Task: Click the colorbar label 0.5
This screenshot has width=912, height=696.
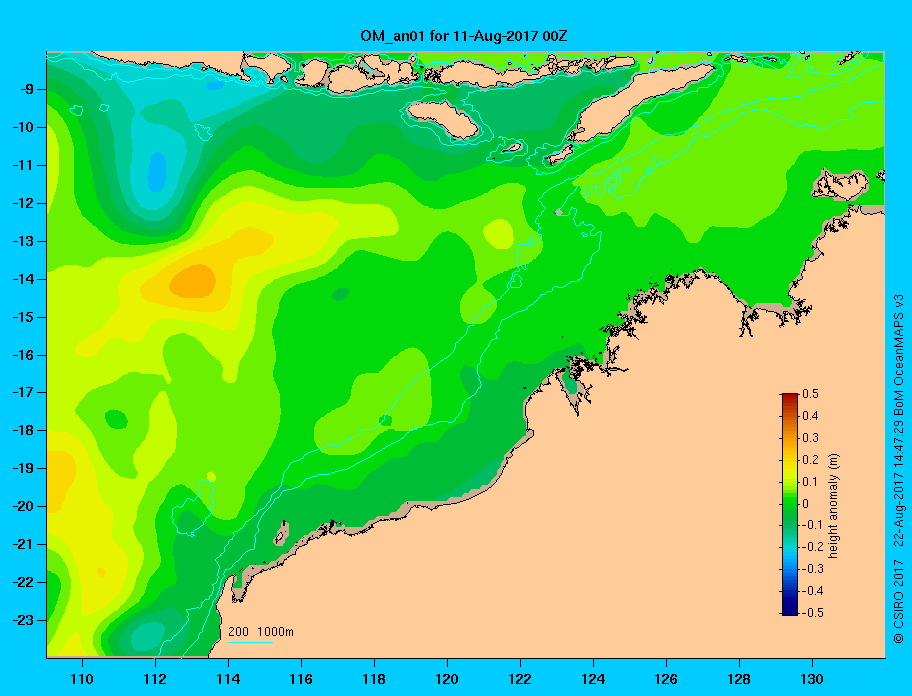Action: pyautogui.click(x=811, y=394)
